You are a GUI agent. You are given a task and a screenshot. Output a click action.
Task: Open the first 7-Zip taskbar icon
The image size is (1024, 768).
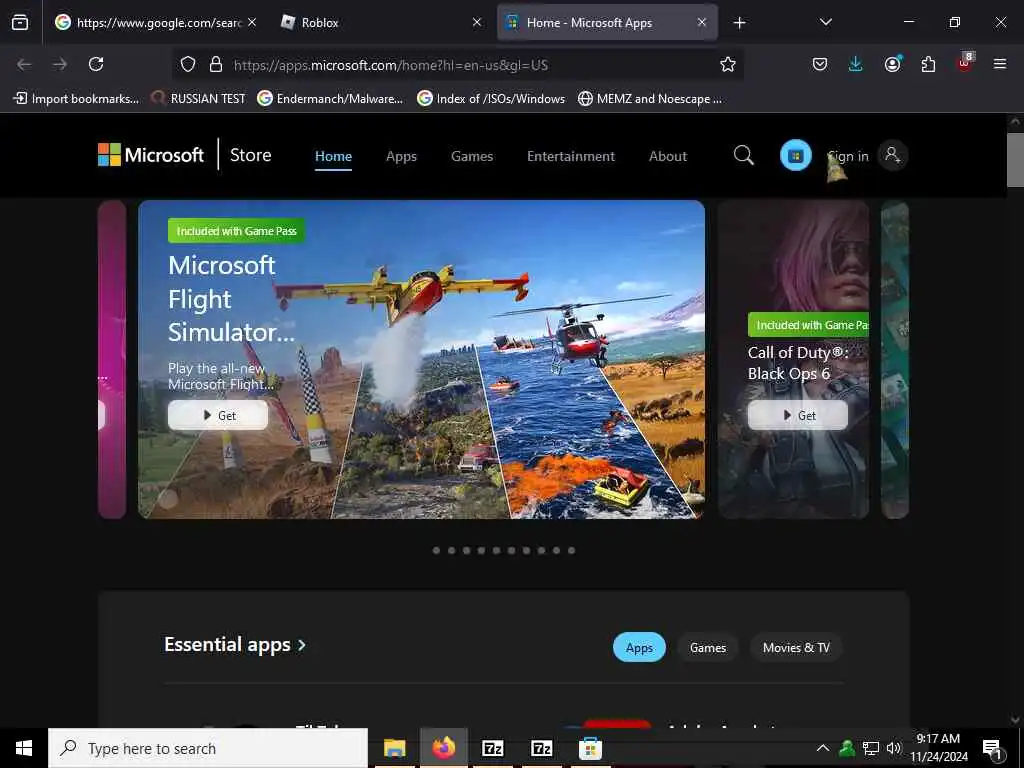[492, 748]
